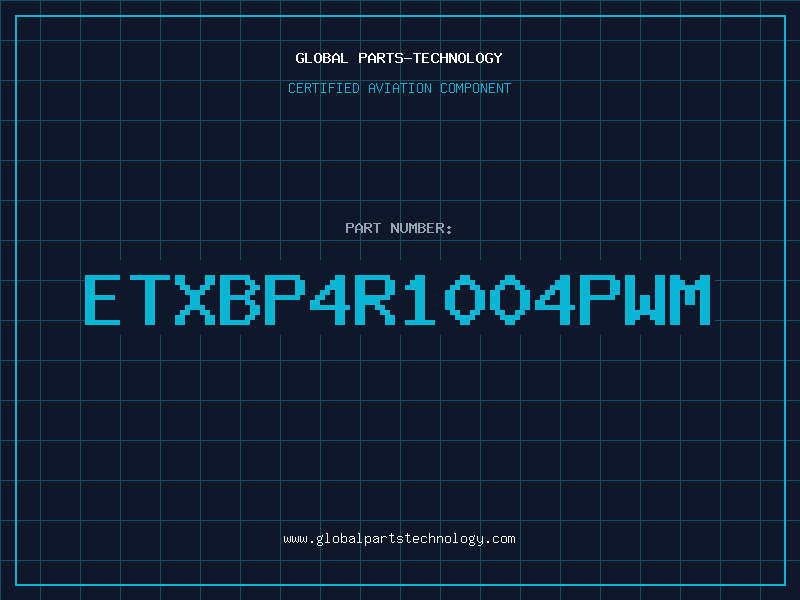Select the word AVIATION in the subtitle

[x=400, y=88]
